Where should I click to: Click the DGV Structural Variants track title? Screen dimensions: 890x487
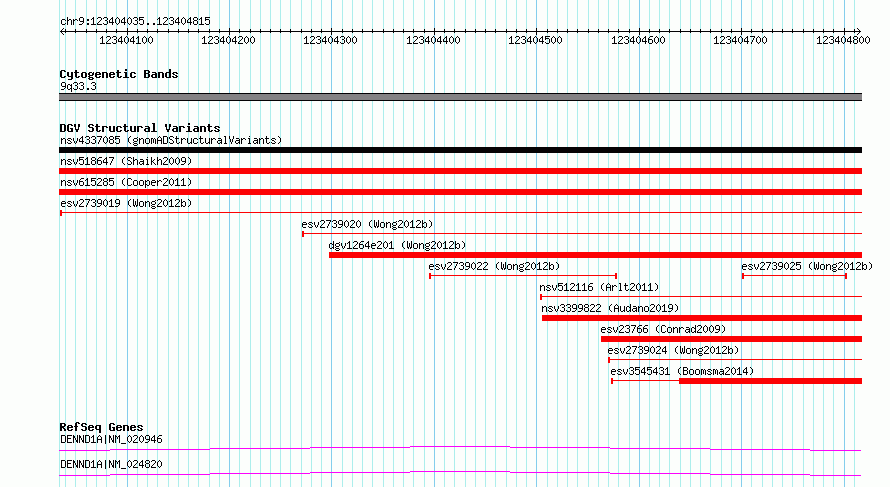click(x=140, y=128)
